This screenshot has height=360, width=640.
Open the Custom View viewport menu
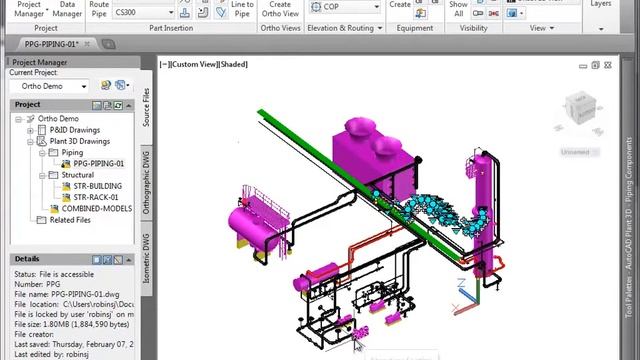[x=193, y=64]
